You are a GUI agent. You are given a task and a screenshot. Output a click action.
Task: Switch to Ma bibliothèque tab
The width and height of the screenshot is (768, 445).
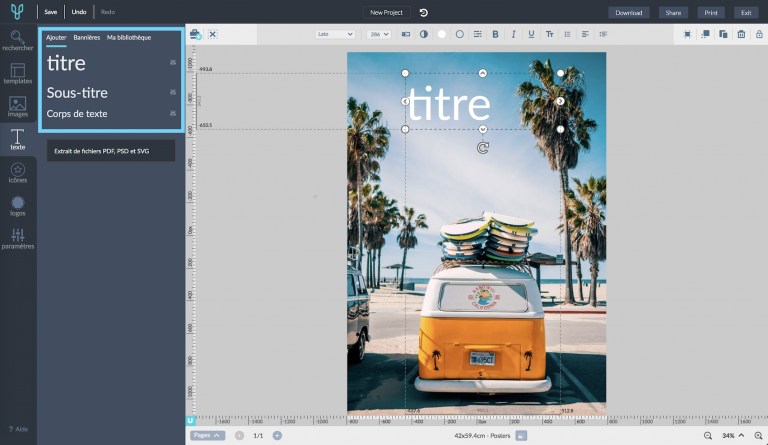[129, 37]
